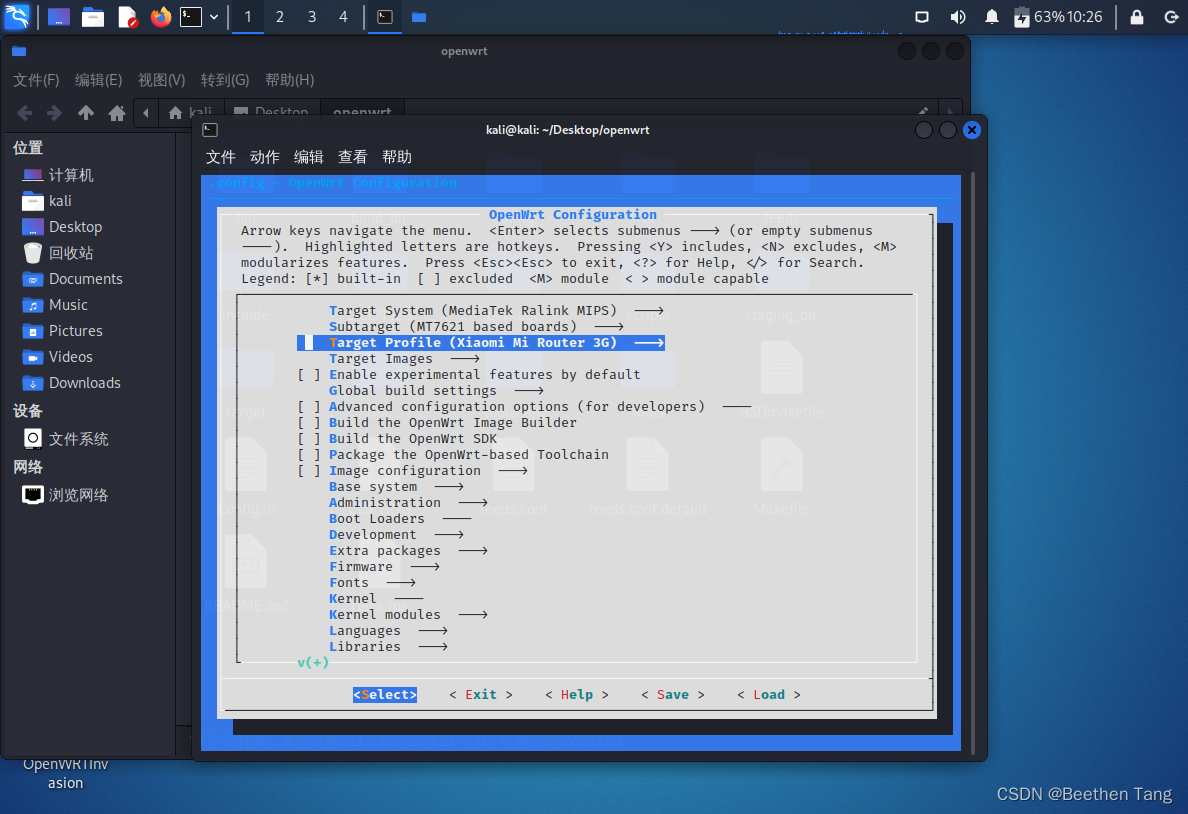Click the terminal window title icon

pyautogui.click(x=210, y=130)
